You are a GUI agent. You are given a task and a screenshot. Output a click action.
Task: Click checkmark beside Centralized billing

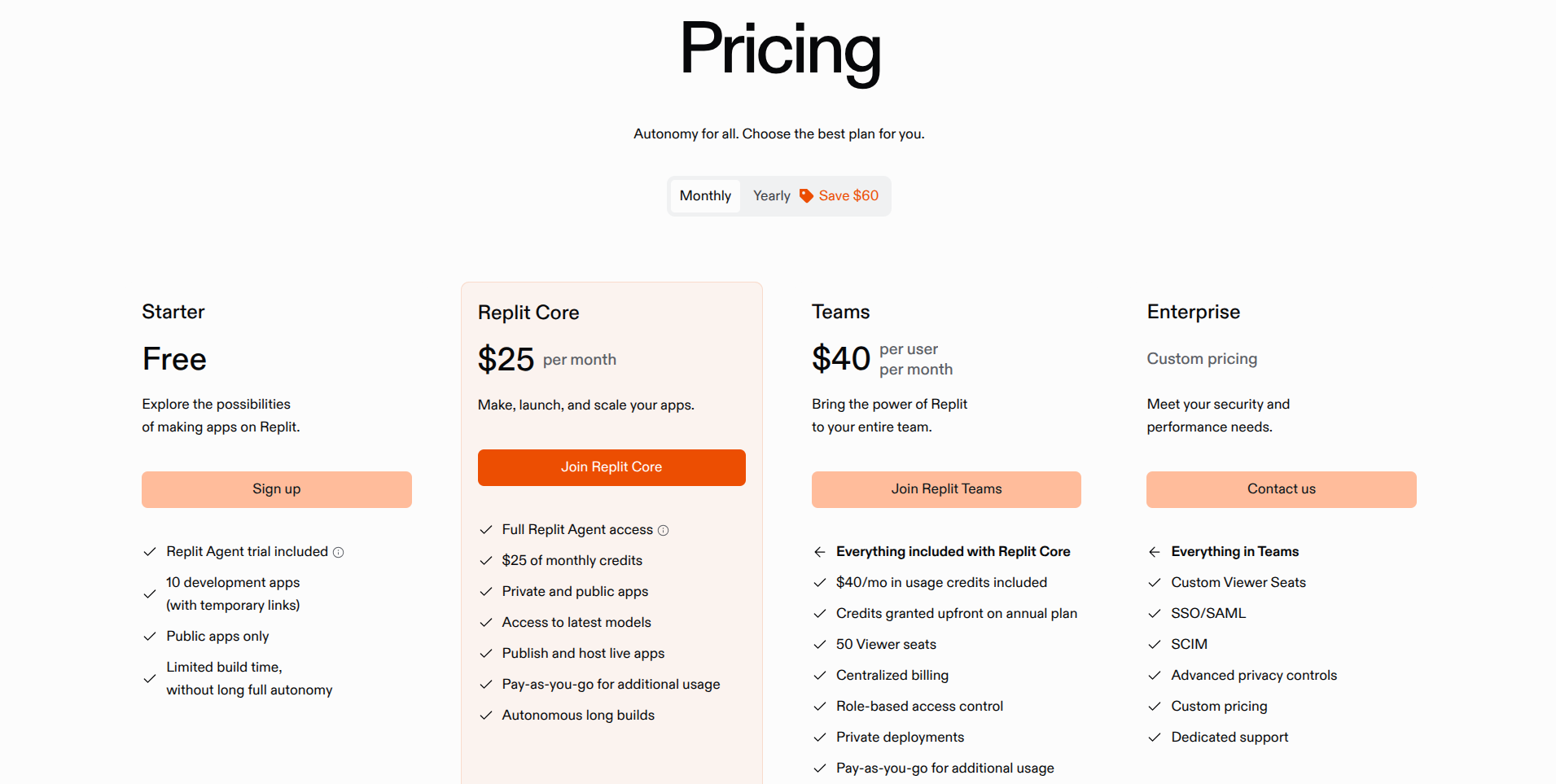point(820,676)
